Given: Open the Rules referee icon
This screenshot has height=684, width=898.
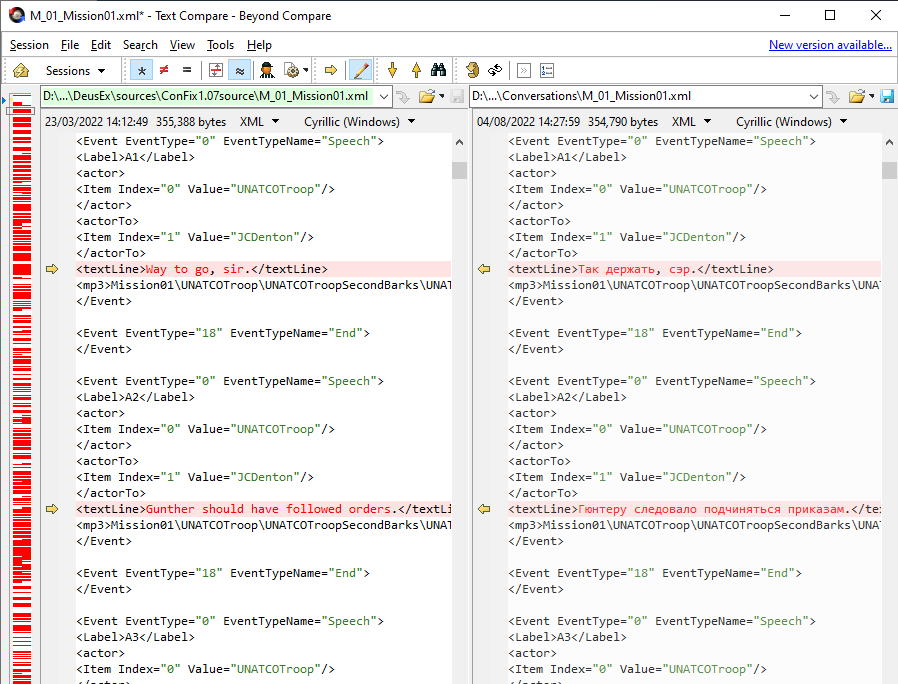Looking at the screenshot, I should (267, 70).
